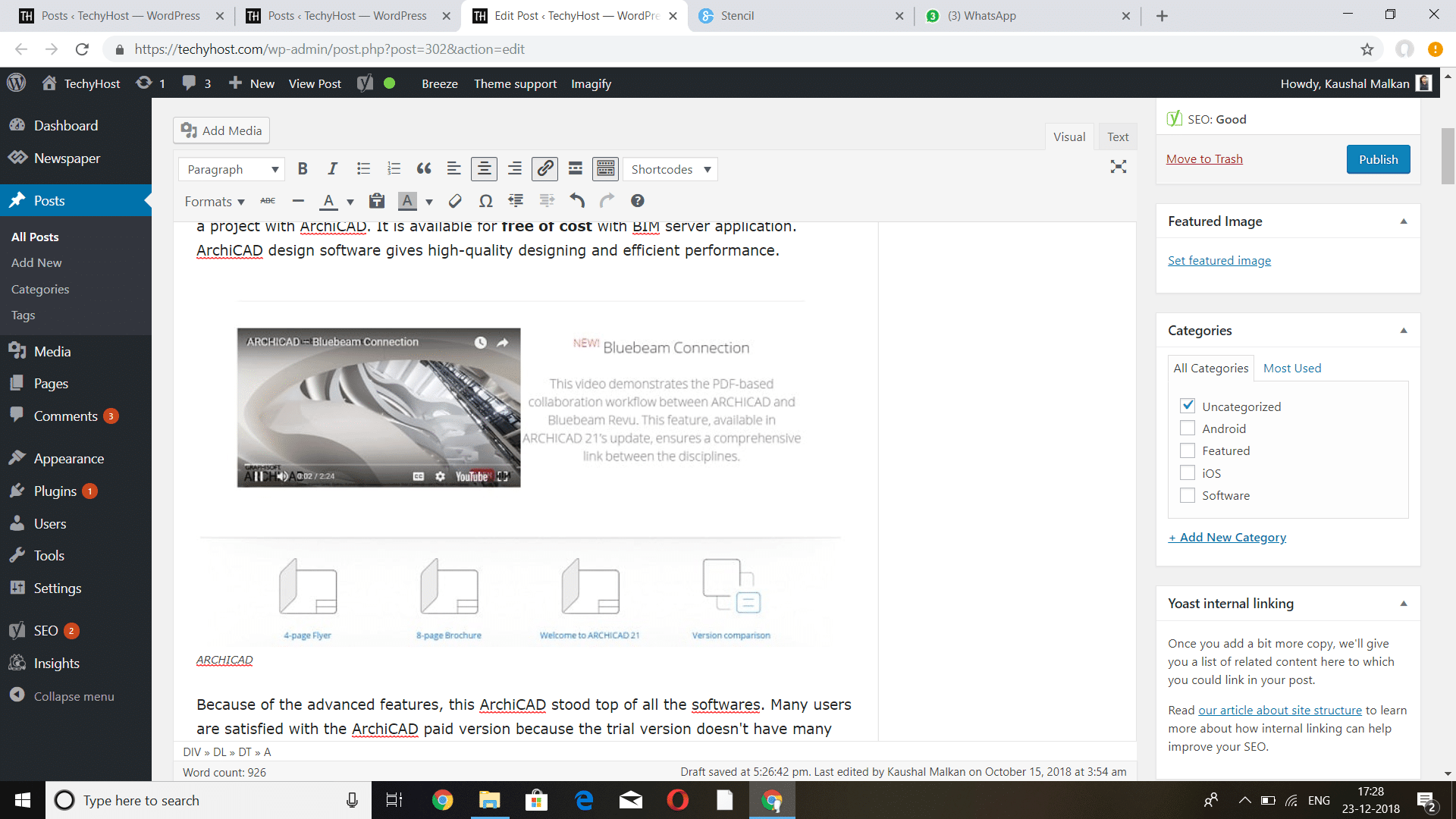
Task: Click the Yoast icon in admin bar
Action: coord(366,83)
